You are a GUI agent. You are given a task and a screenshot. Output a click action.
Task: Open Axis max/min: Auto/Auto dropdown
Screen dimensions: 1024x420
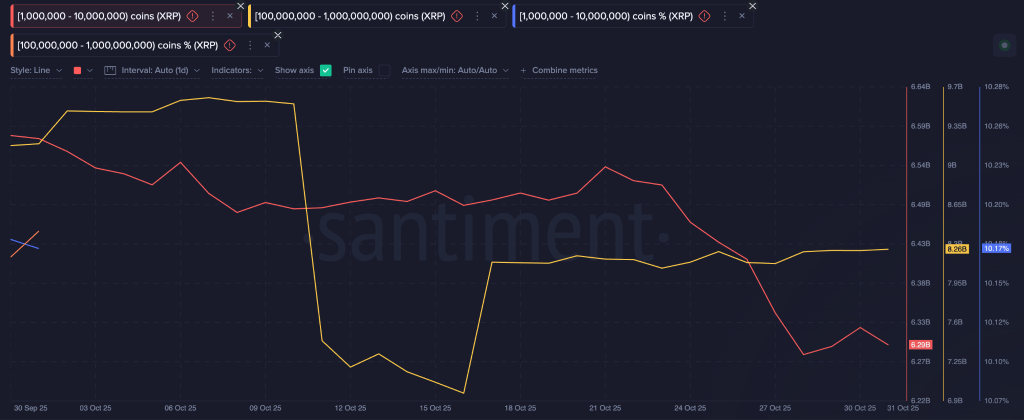[x=455, y=71]
